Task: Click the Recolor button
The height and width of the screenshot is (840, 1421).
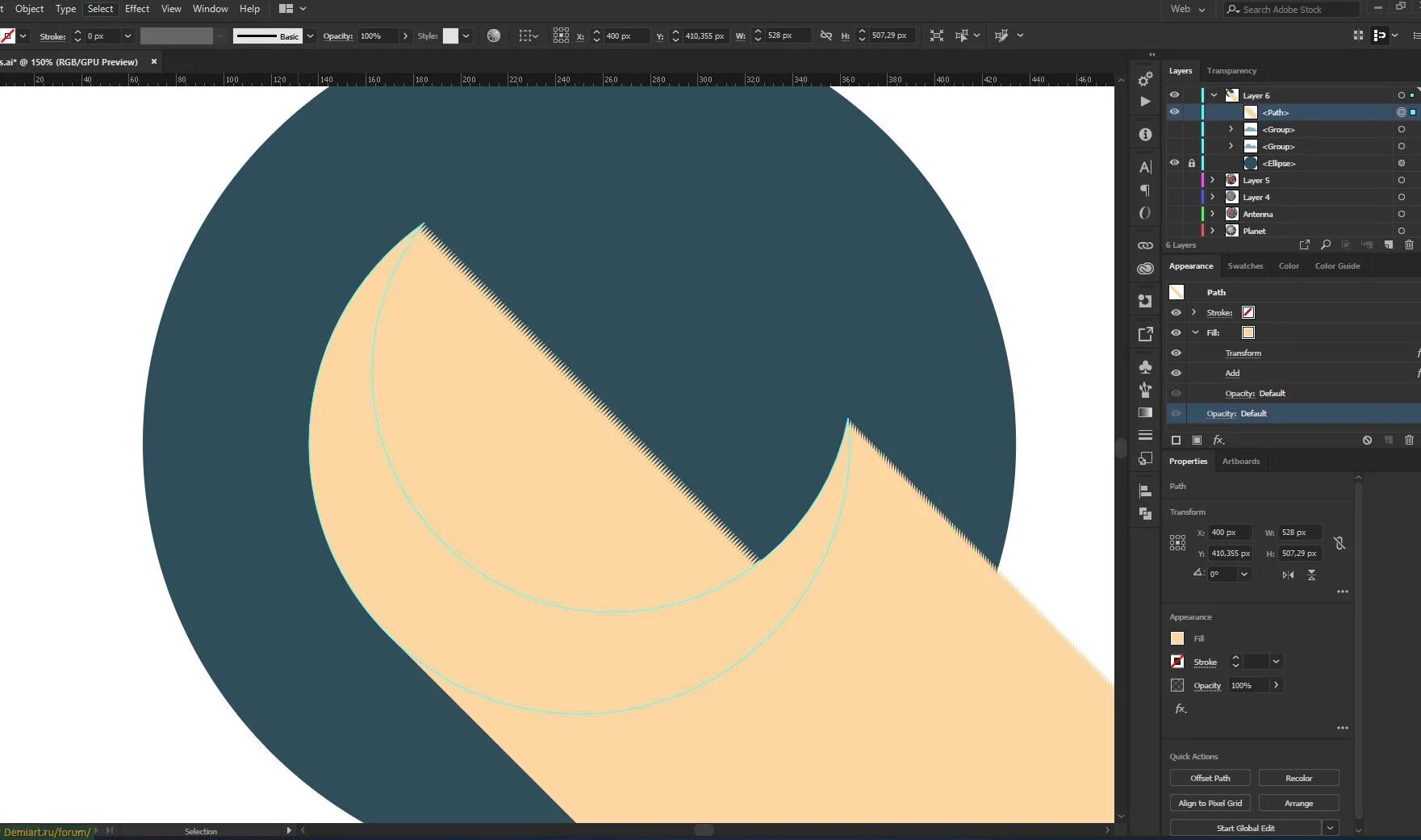Action: click(1298, 777)
